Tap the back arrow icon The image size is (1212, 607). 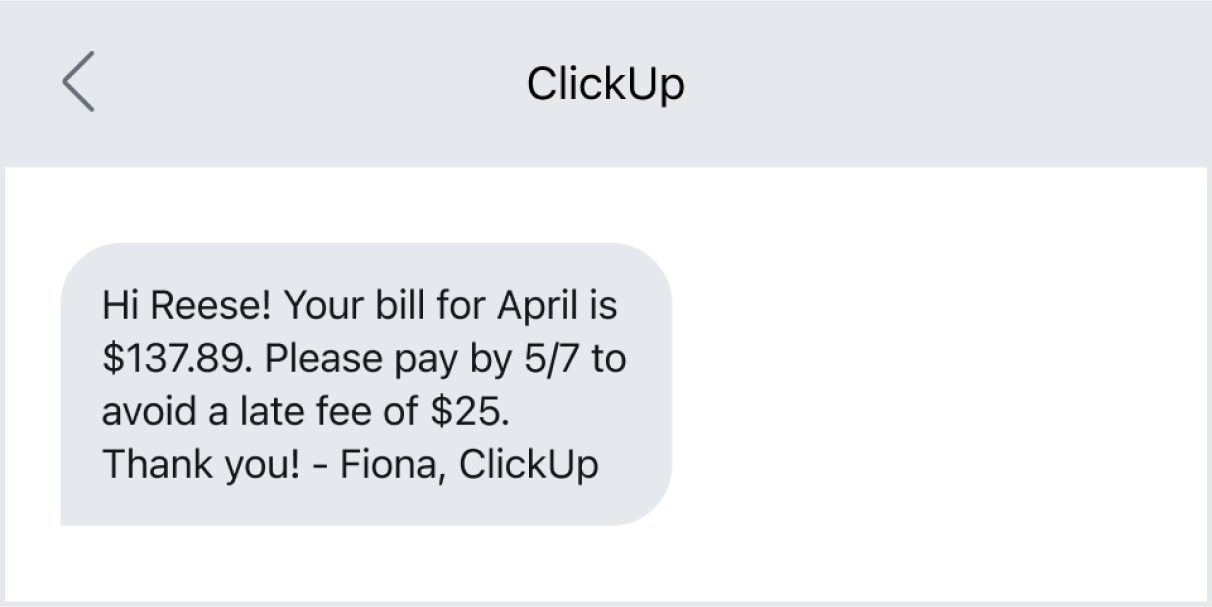pos(79,82)
